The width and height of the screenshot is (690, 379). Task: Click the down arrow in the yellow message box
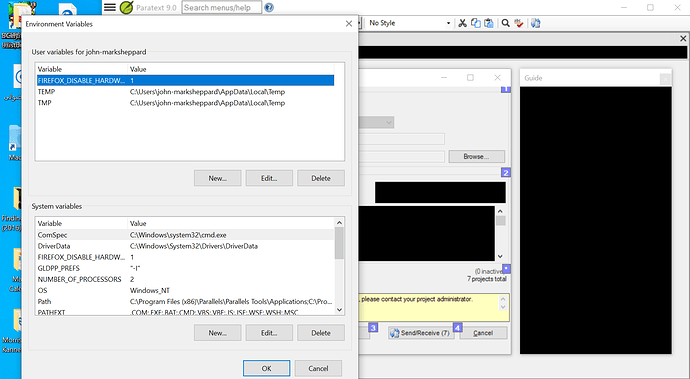503,307
